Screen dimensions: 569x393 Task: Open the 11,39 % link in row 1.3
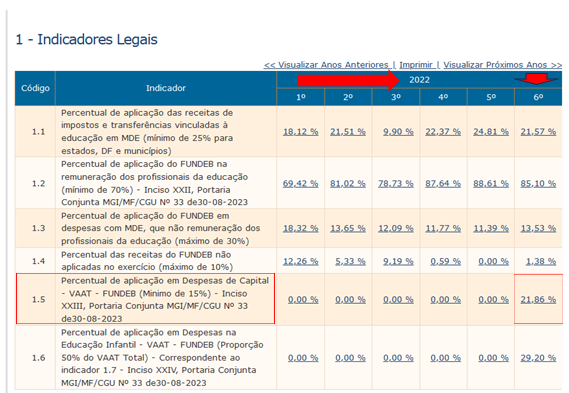click(x=491, y=228)
